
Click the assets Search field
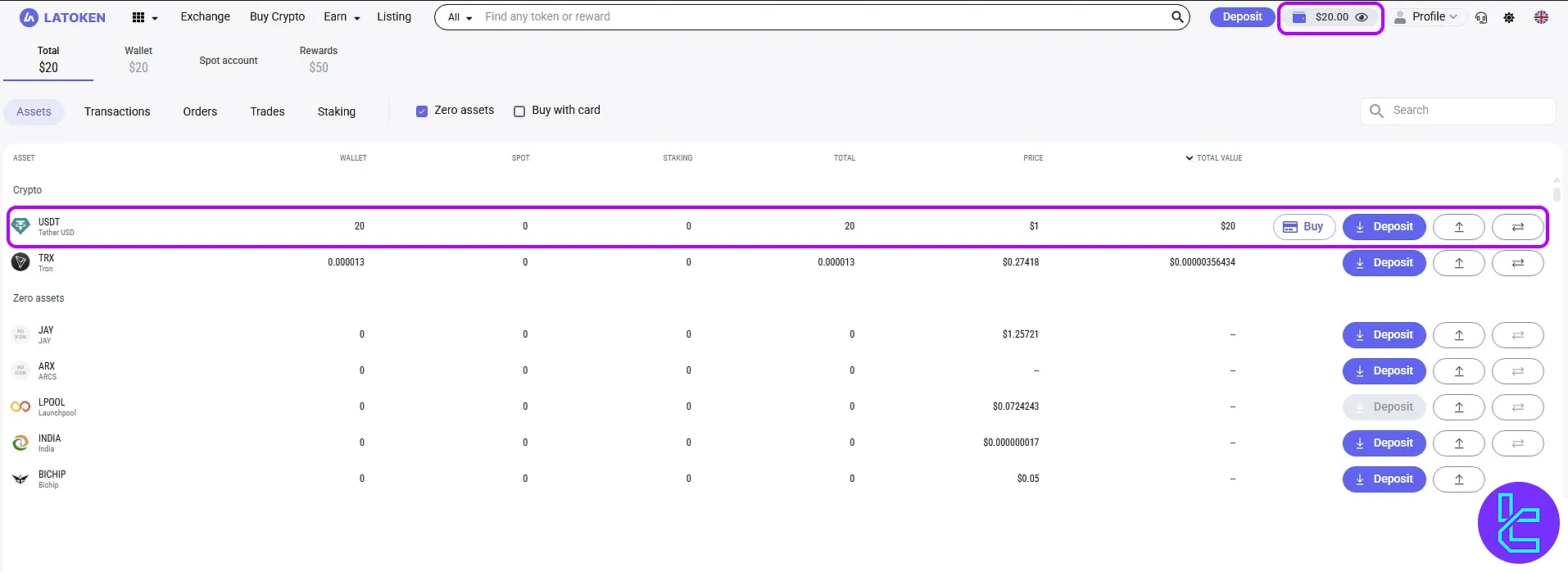click(x=1458, y=111)
